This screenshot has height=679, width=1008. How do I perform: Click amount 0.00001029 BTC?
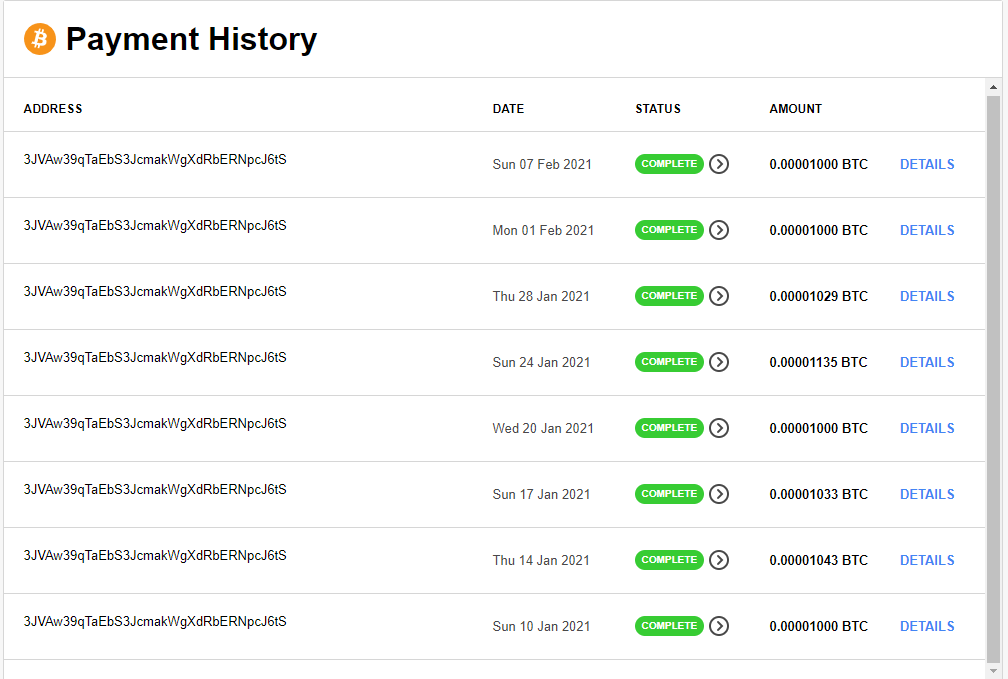tap(818, 296)
